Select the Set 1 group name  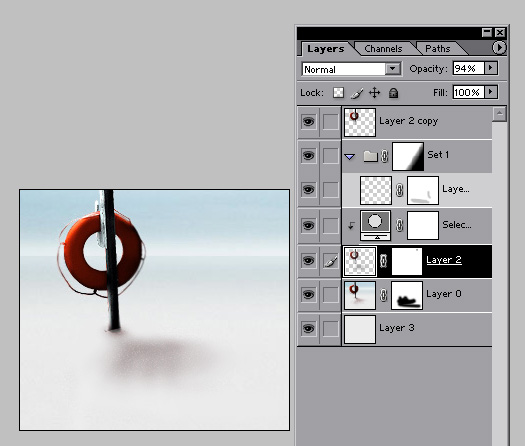[438, 155]
